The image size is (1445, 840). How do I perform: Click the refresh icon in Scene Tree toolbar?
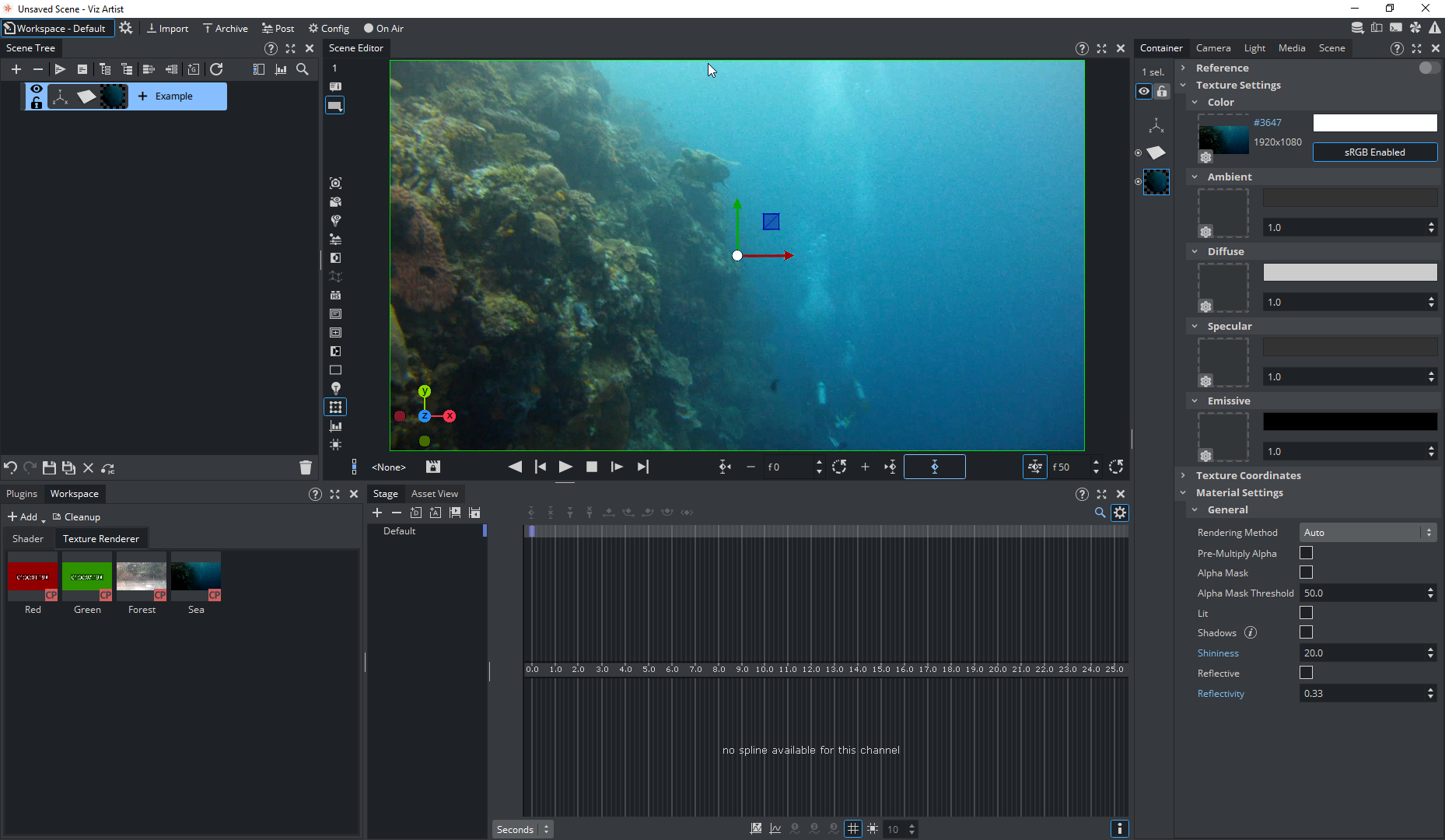point(216,69)
